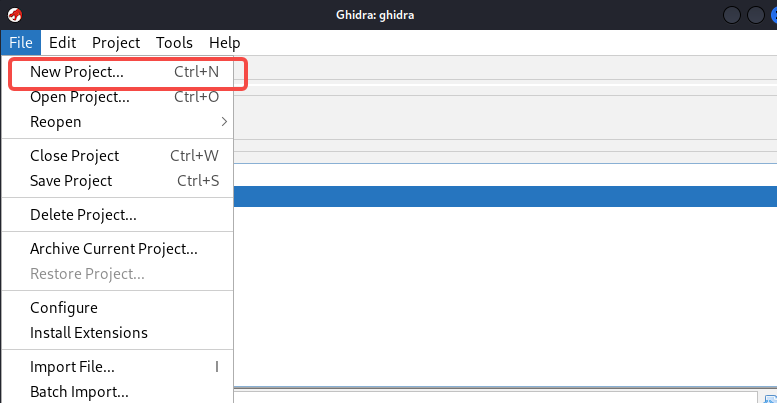Select Close Project menu entry
The width and height of the screenshot is (777, 403).
(117, 156)
